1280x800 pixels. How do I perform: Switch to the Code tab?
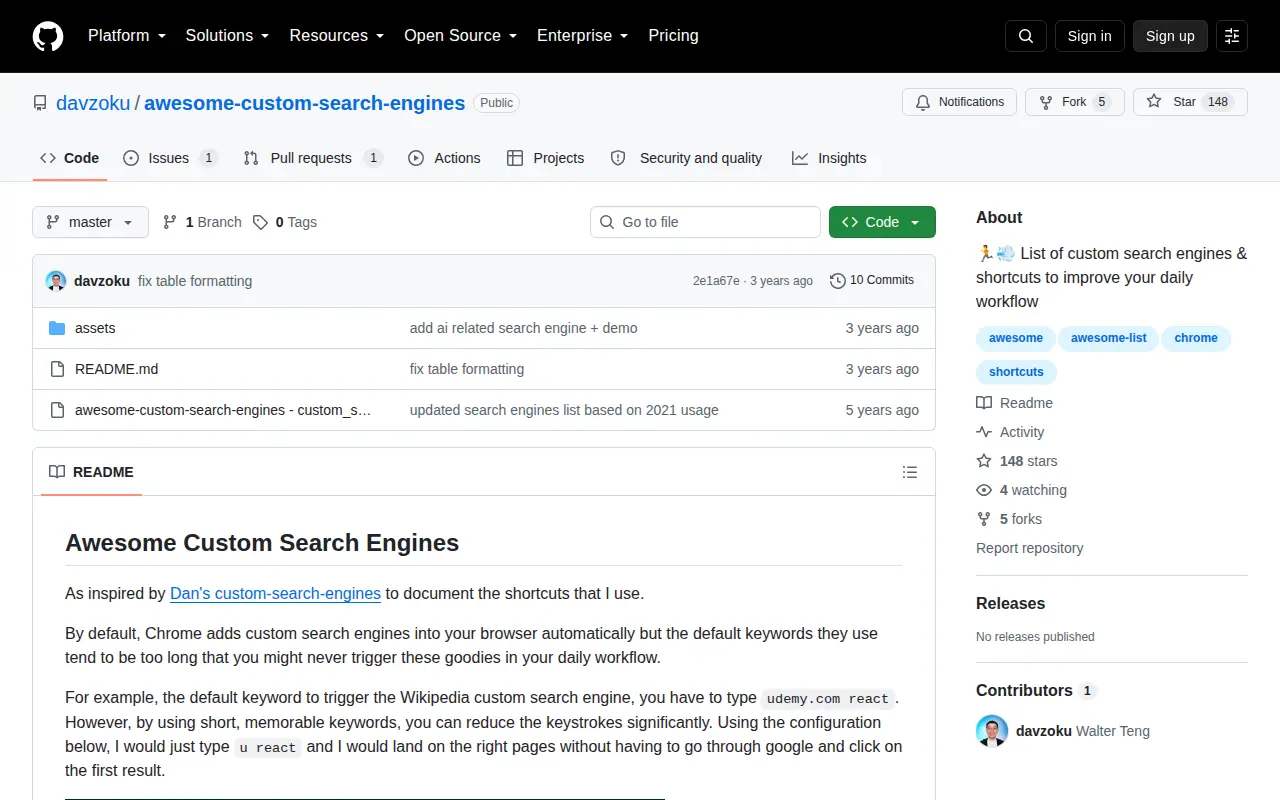[x=70, y=158]
